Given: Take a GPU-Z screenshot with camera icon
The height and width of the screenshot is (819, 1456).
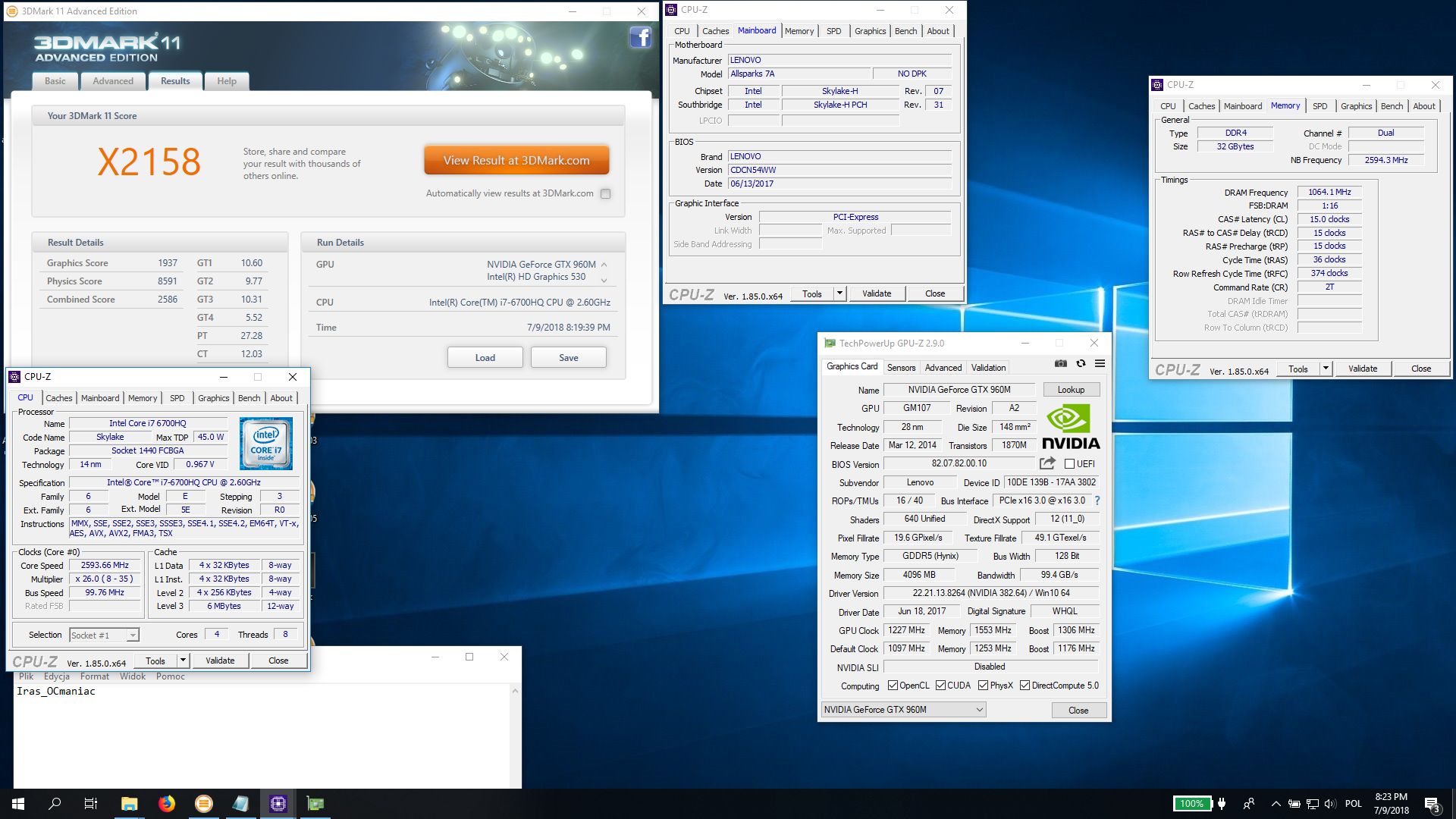Looking at the screenshot, I should point(1060,364).
